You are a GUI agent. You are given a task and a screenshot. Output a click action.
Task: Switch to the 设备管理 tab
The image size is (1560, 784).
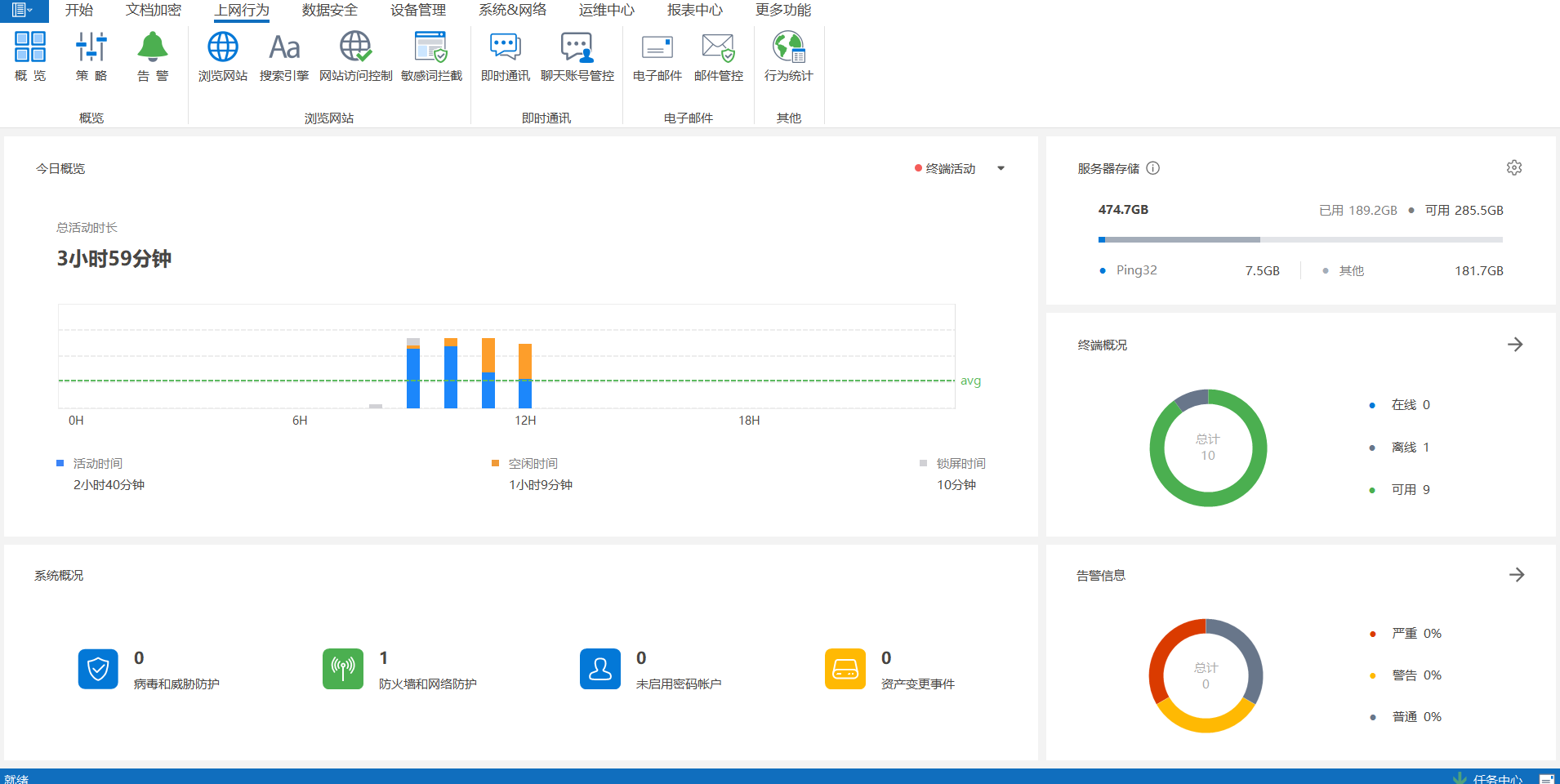coord(417,11)
